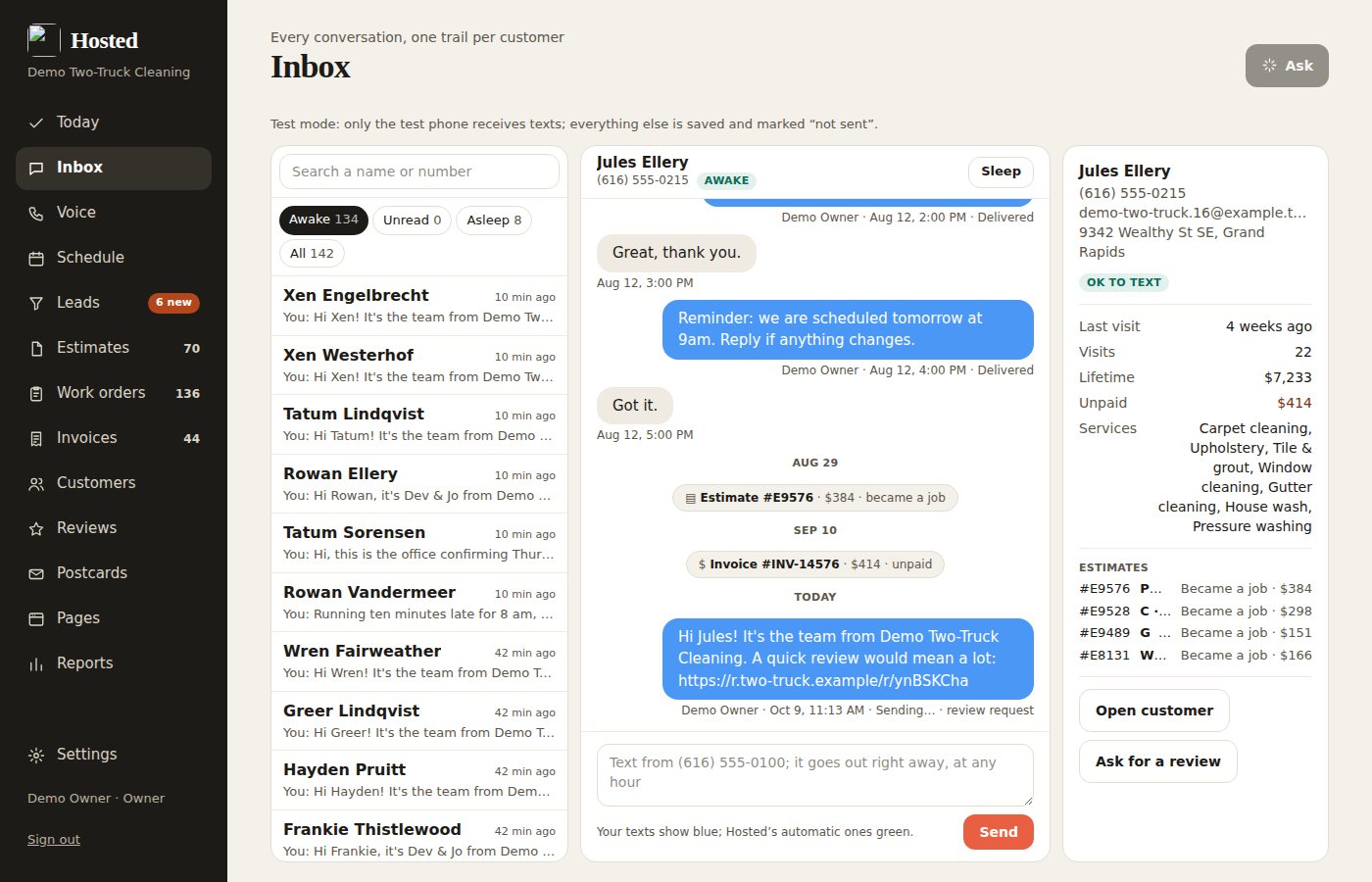Click the Inbox message icon in sidebar
The width and height of the screenshot is (1372, 882).
tap(36, 168)
